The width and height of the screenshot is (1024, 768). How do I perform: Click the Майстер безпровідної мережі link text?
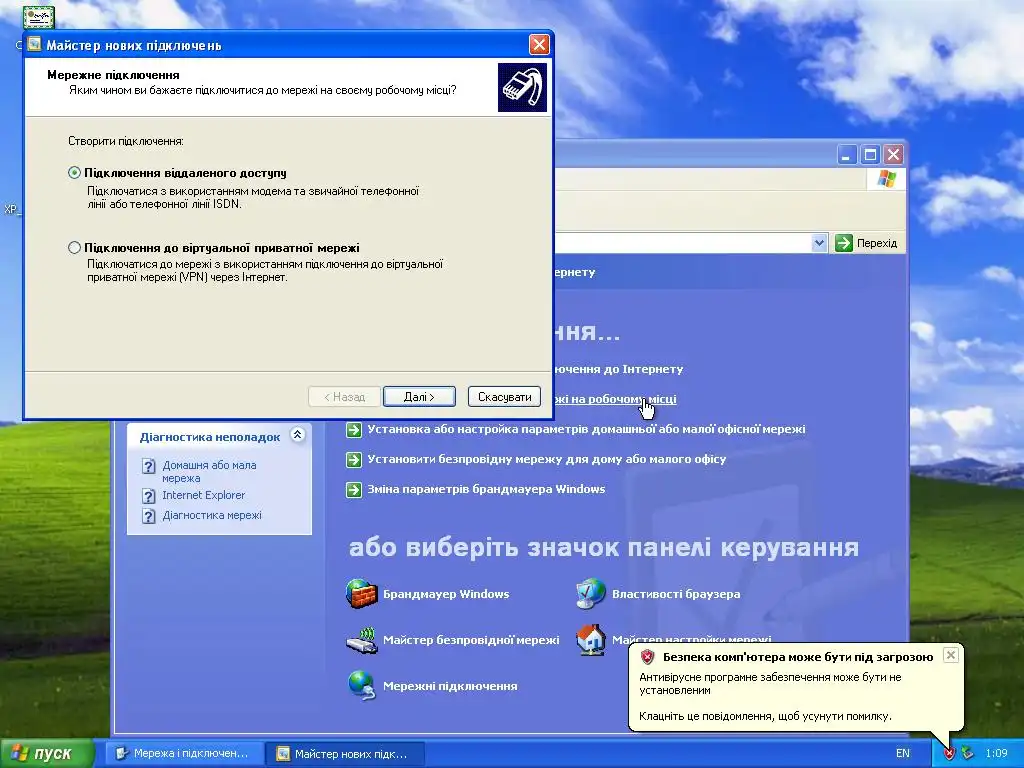(x=471, y=640)
